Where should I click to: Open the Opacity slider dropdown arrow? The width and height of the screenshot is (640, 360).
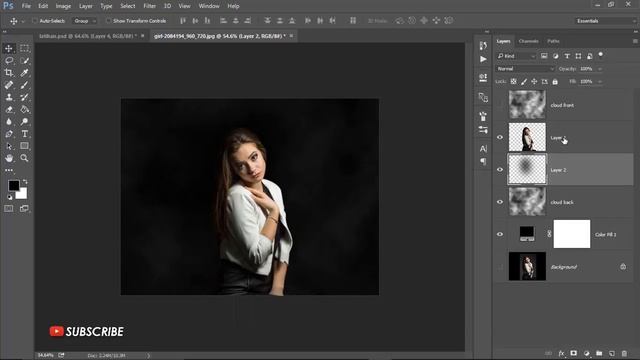pos(600,69)
